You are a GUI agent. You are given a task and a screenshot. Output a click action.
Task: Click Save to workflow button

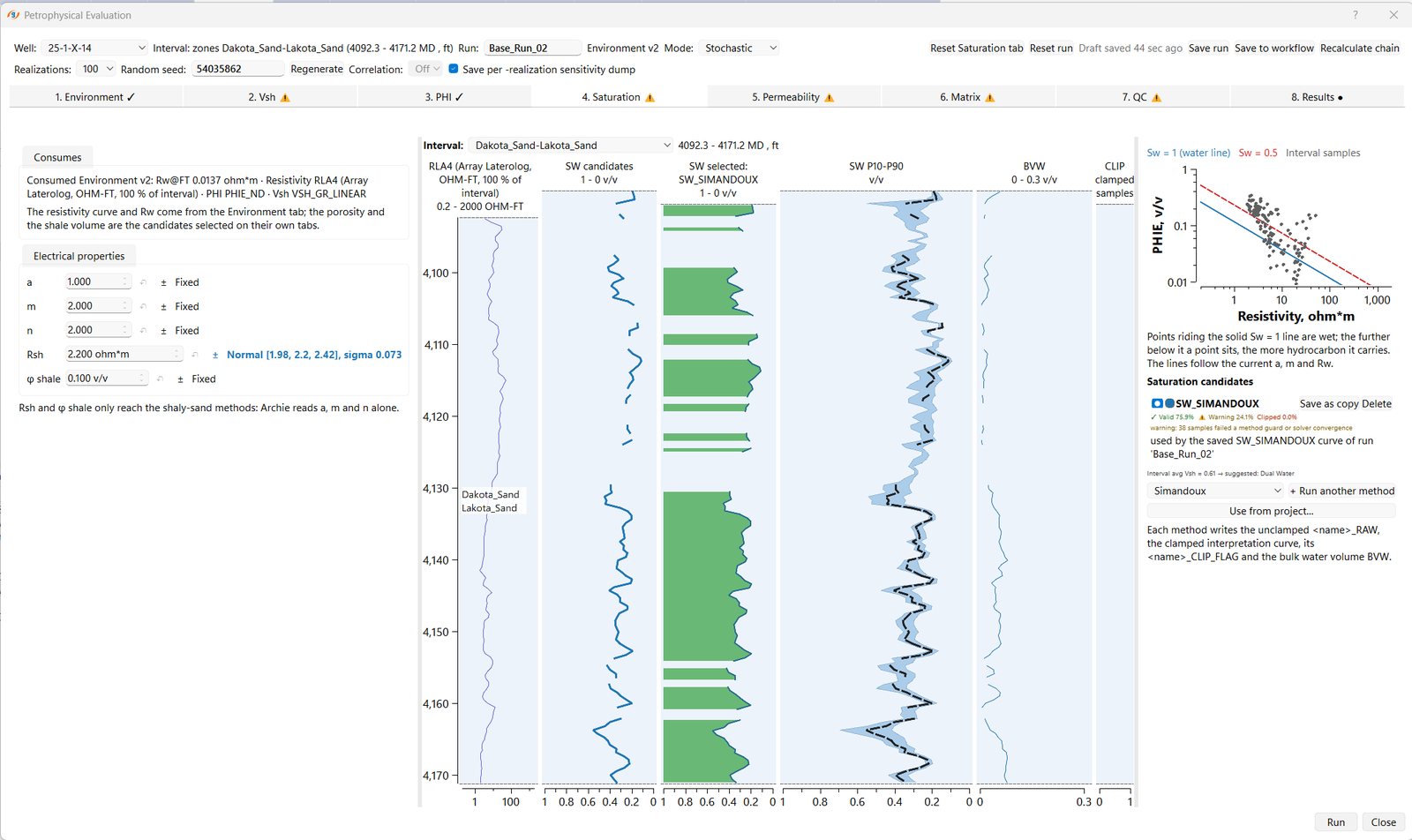tap(1274, 48)
